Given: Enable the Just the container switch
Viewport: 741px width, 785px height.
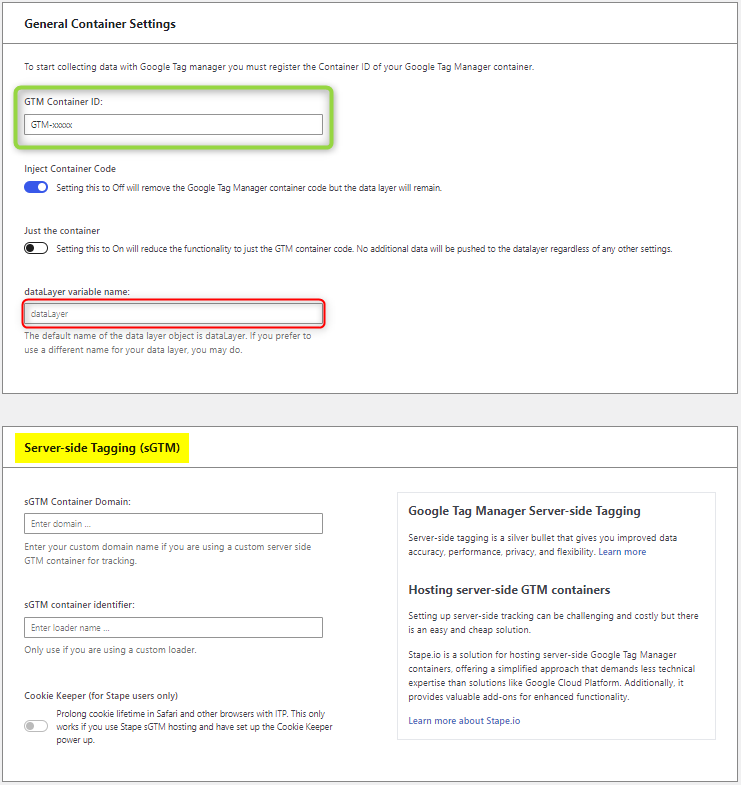Looking at the screenshot, I should [x=36, y=248].
